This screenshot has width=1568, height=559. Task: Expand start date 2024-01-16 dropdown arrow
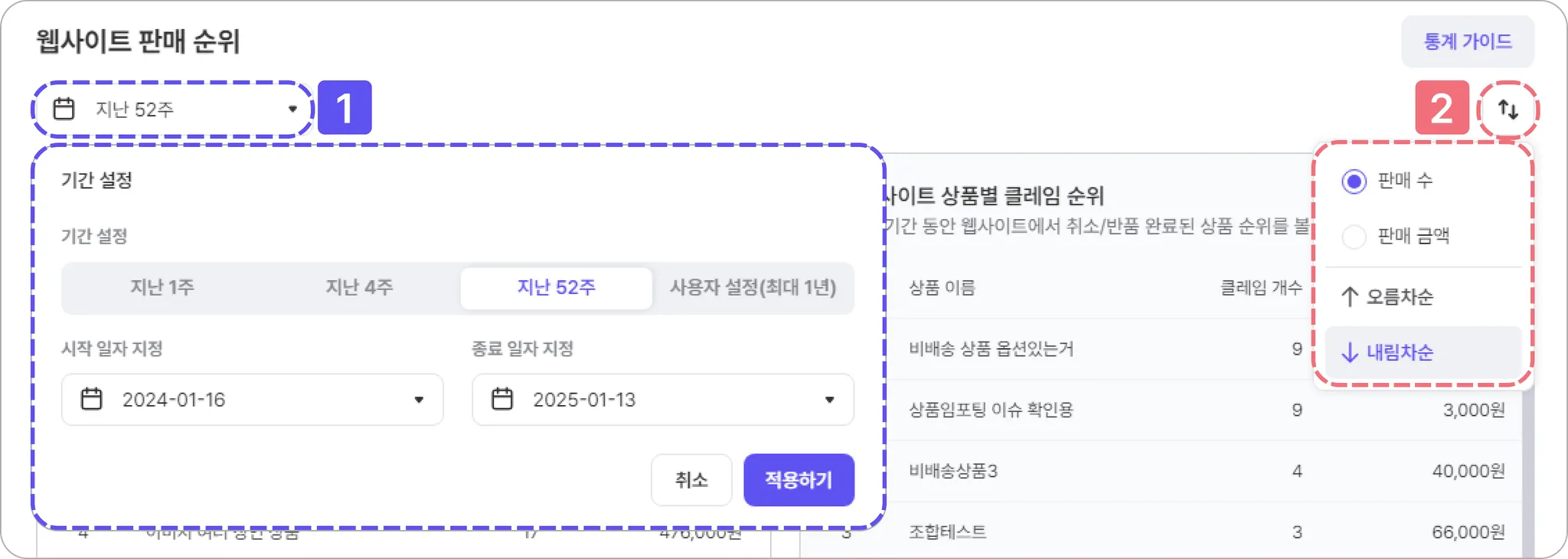click(419, 400)
